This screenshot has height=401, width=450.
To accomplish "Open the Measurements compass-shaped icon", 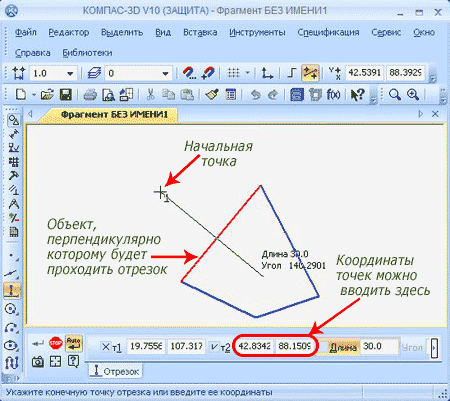I will click(13, 204).
